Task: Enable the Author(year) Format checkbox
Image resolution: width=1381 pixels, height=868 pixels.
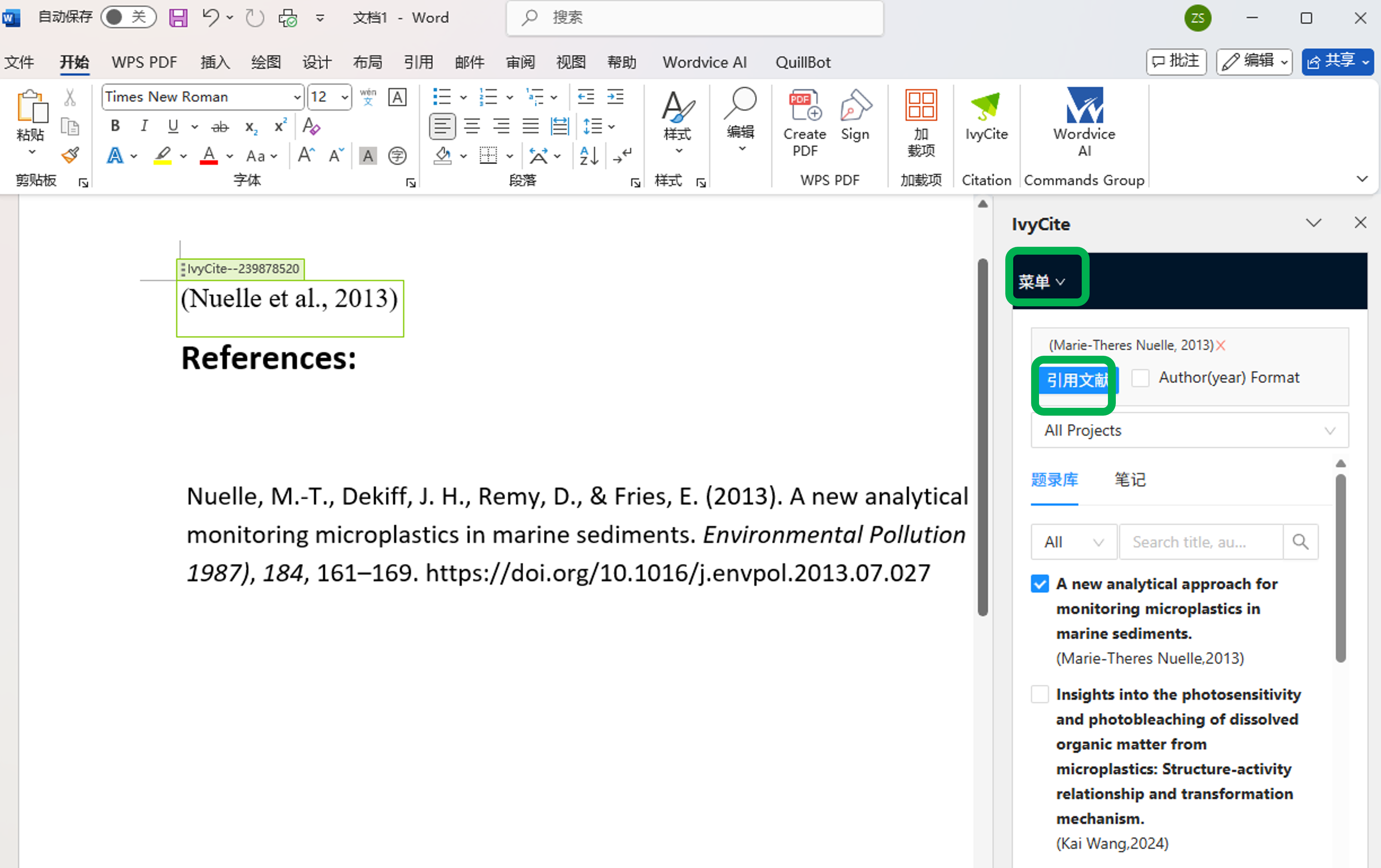Action: [x=1140, y=378]
